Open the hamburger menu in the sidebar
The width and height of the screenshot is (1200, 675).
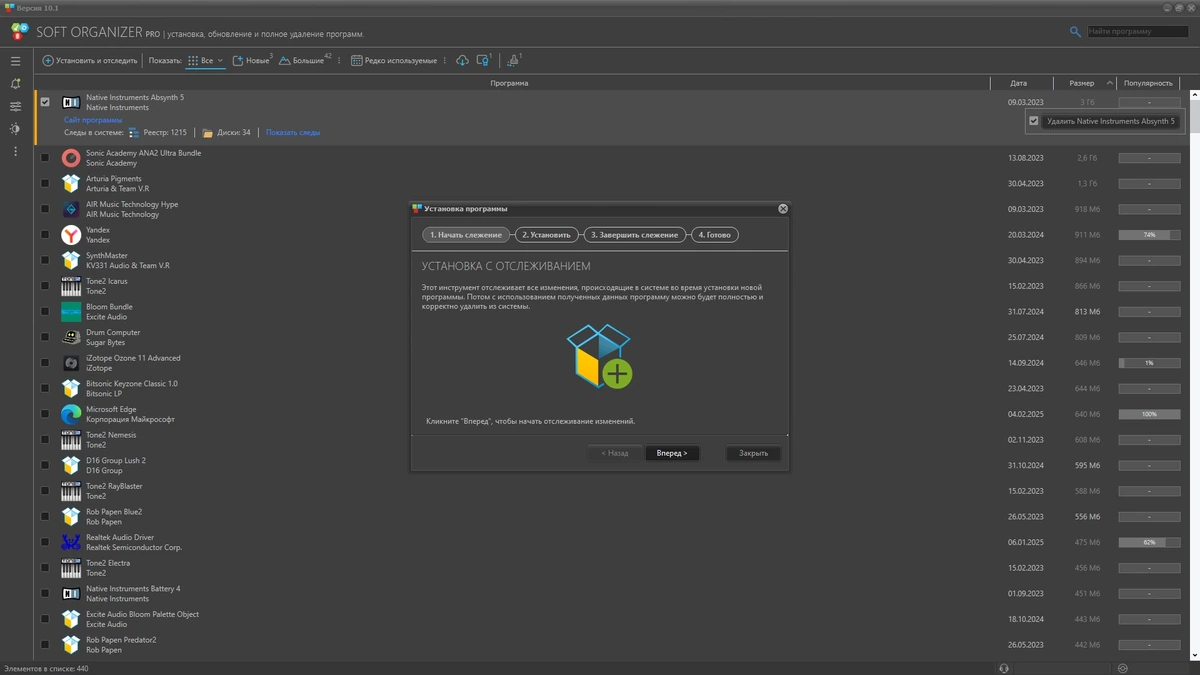pyautogui.click(x=15, y=61)
